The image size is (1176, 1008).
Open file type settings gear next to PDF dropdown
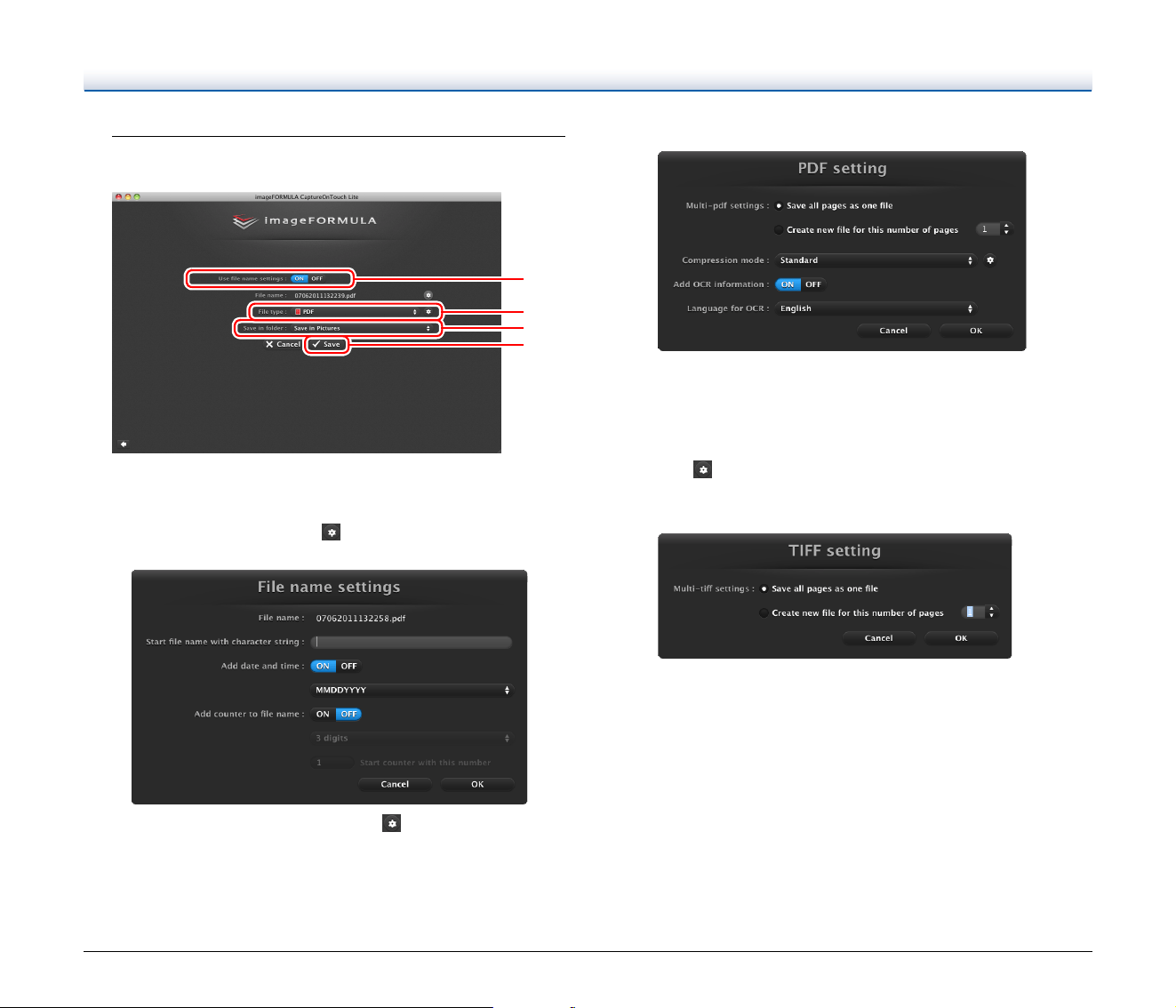tap(428, 312)
